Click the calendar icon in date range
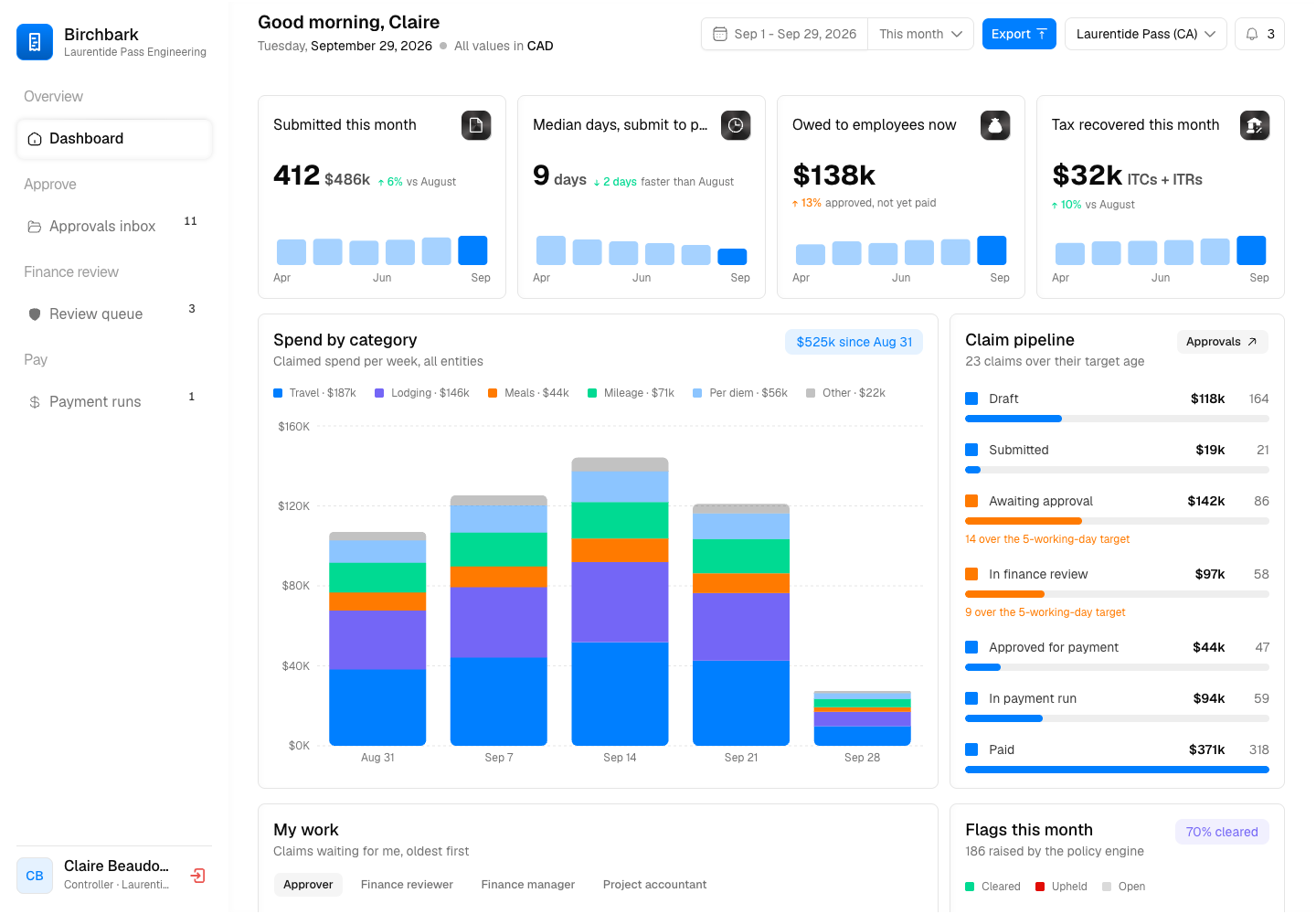The width and height of the screenshot is (1316, 914). coord(720,34)
